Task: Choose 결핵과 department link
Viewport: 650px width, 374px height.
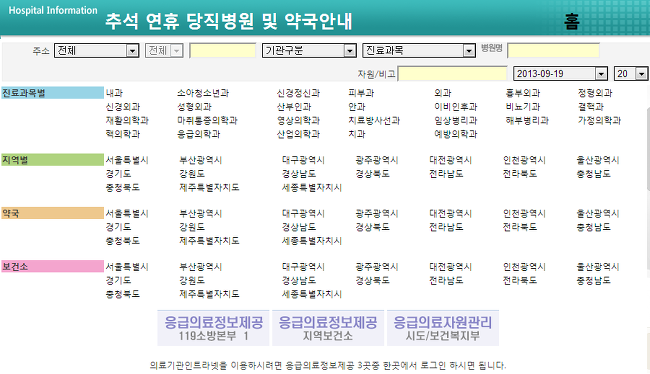Action: [x=590, y=107]
